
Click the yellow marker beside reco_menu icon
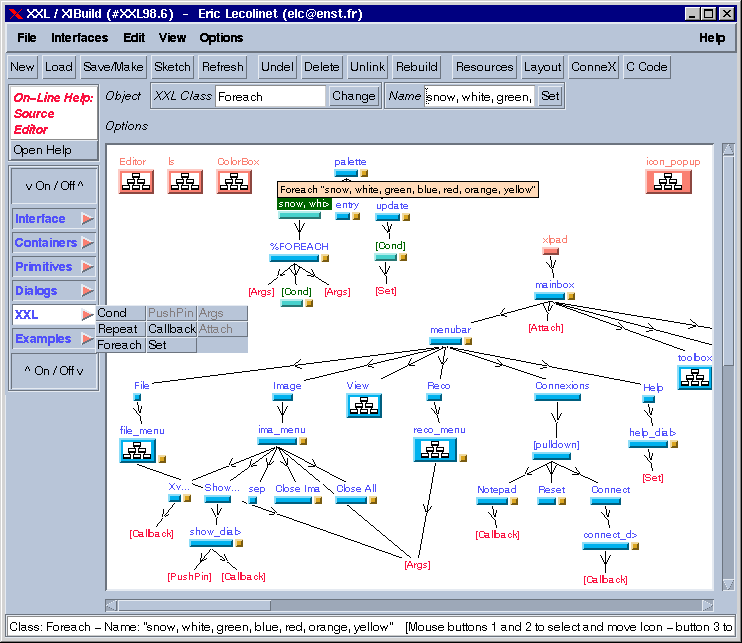(463, 458)
